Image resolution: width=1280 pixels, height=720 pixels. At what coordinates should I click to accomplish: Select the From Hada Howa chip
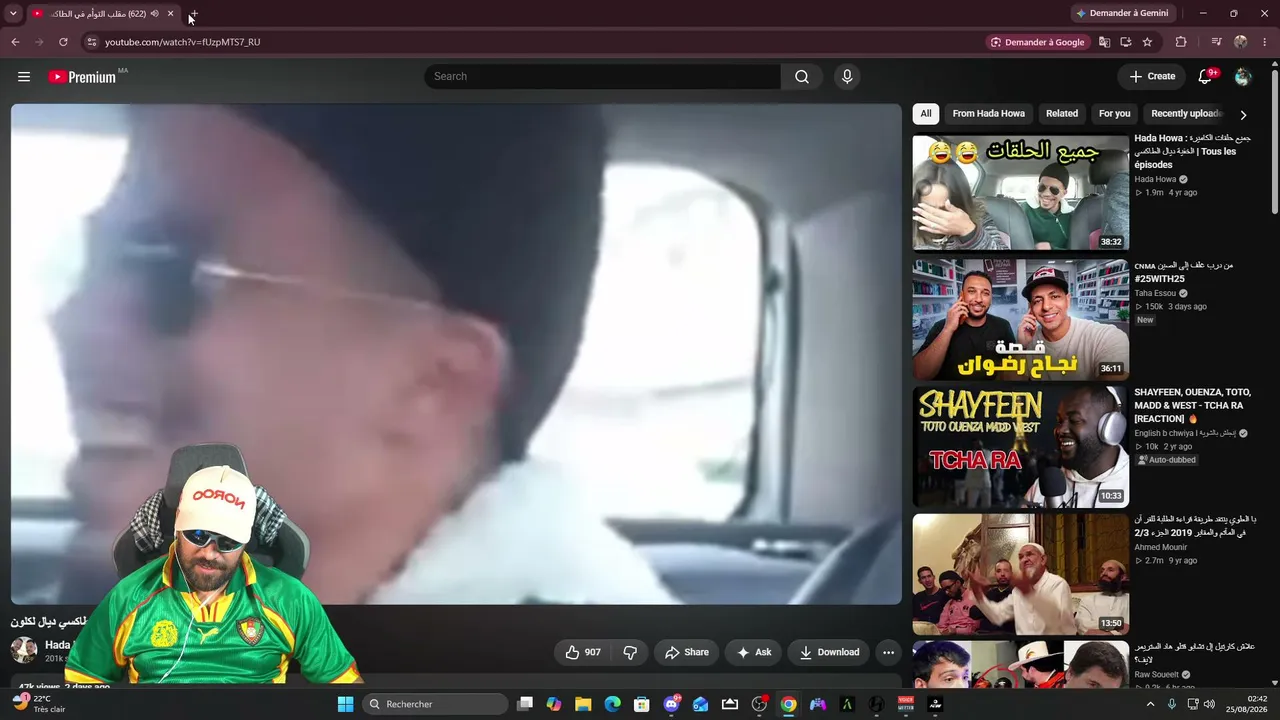[989, 114]
